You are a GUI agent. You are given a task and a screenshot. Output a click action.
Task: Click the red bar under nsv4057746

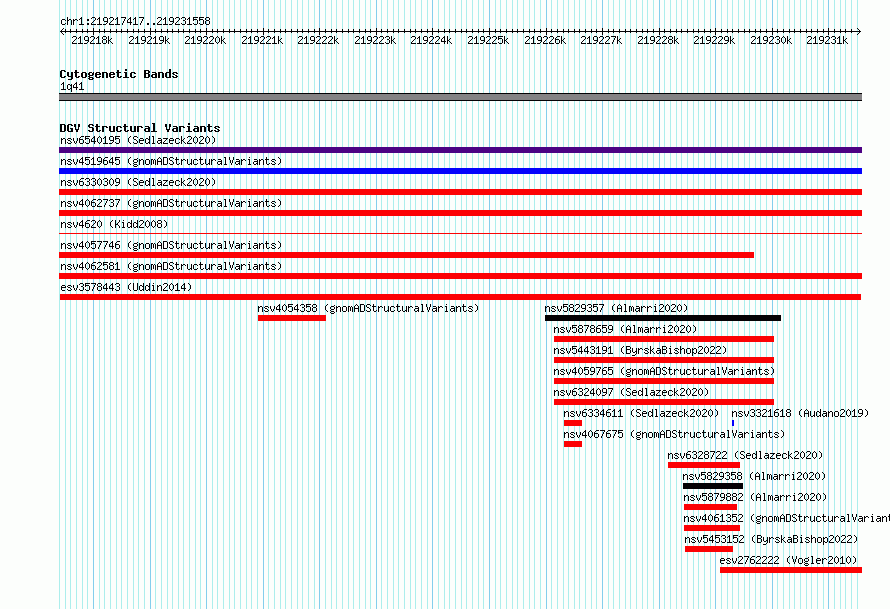(x=406, y=255)
